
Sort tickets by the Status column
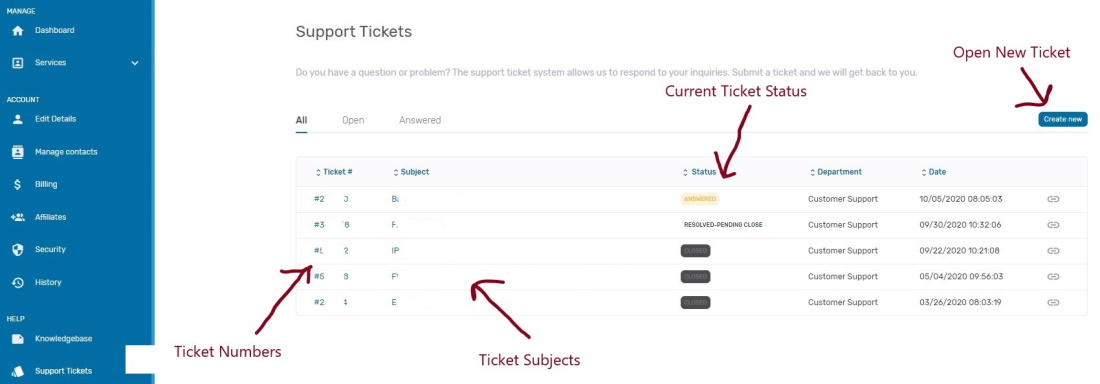tap(699, 172)
